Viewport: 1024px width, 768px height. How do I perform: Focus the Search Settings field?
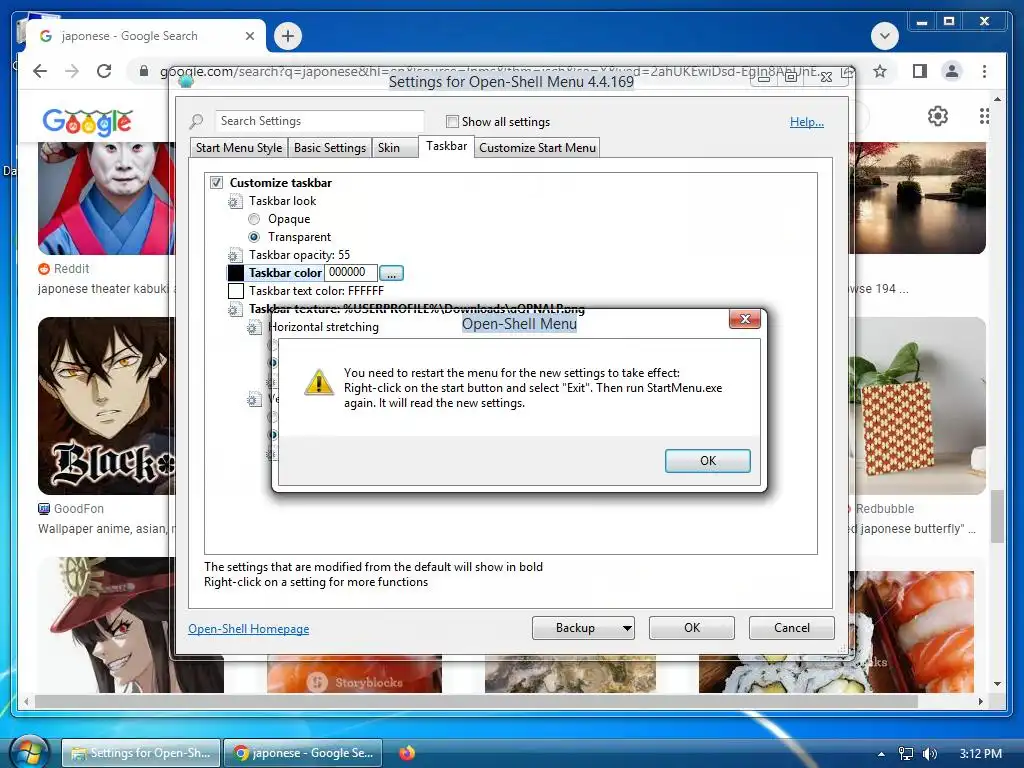click(319, 121)
